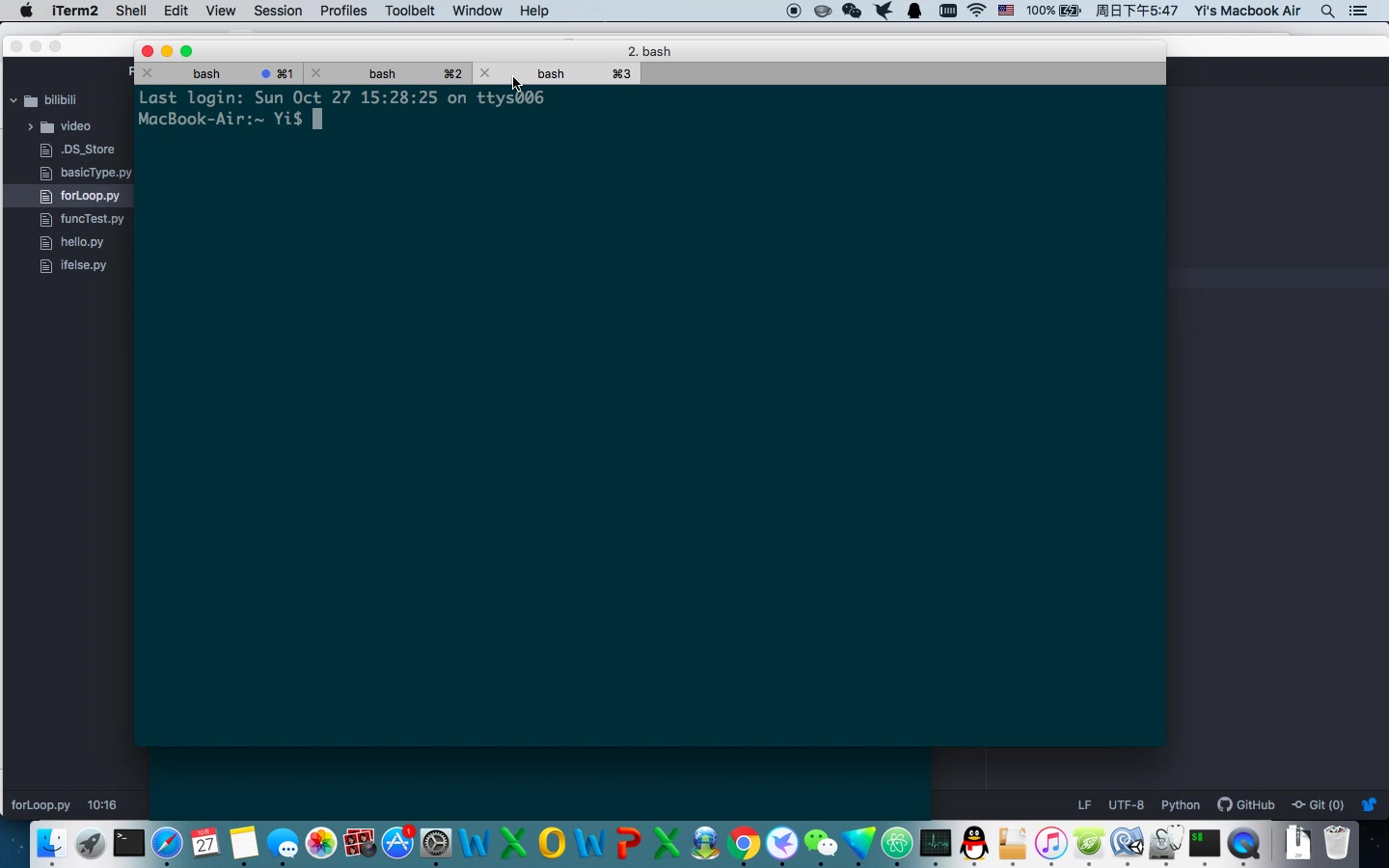Open QQ penguin icon in Dock

click(x=974, y=844)
